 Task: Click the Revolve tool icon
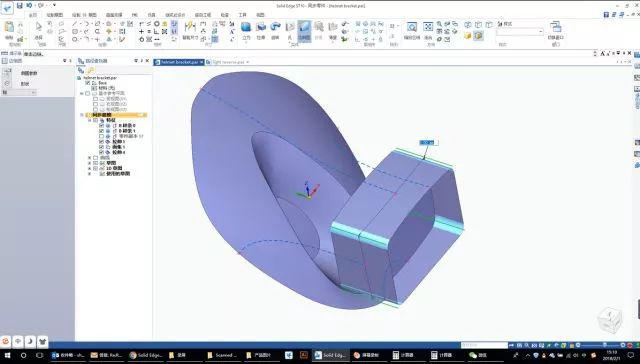tap(276, 30)
